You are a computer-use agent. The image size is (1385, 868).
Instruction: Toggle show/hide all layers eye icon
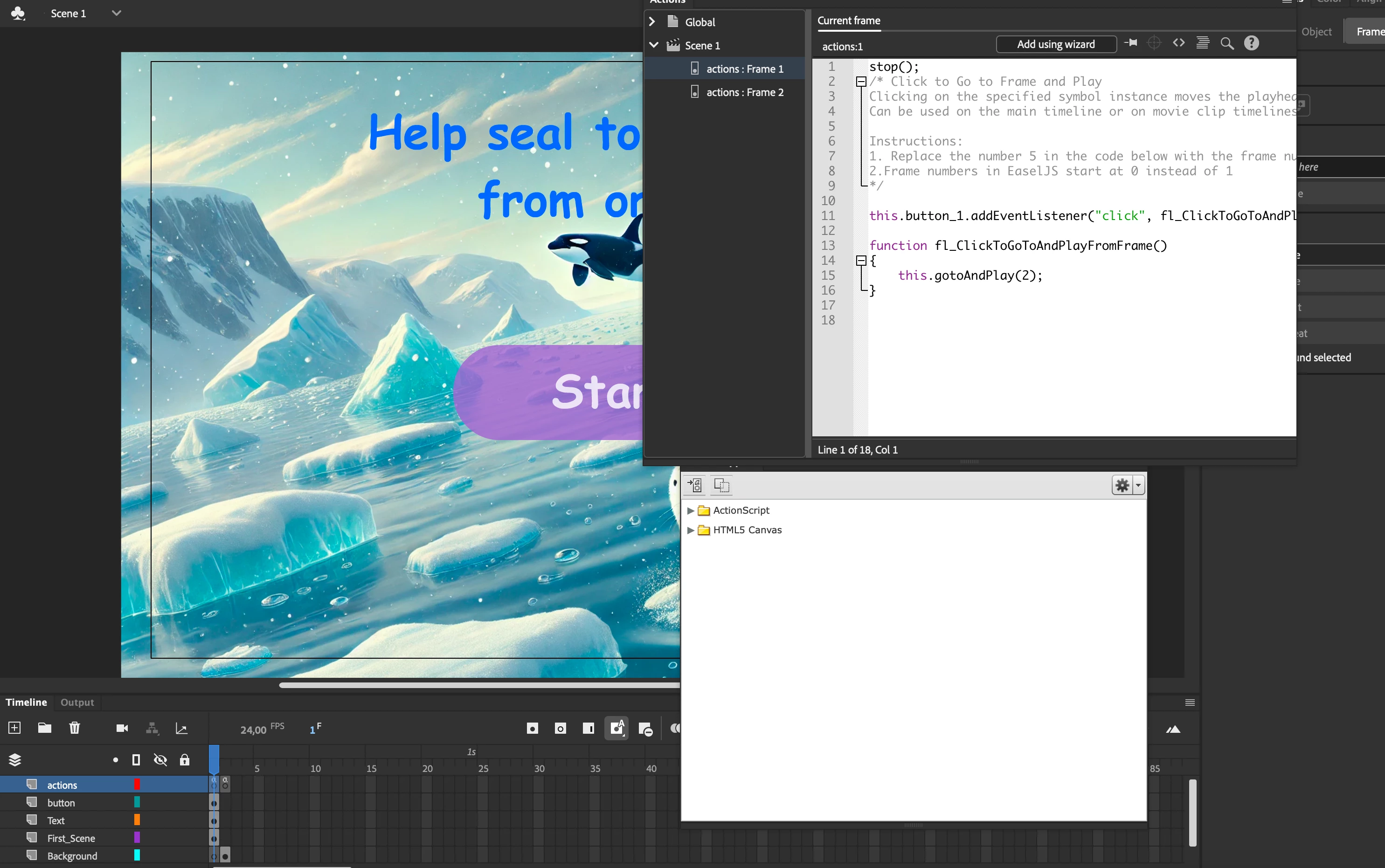(160, 760)
